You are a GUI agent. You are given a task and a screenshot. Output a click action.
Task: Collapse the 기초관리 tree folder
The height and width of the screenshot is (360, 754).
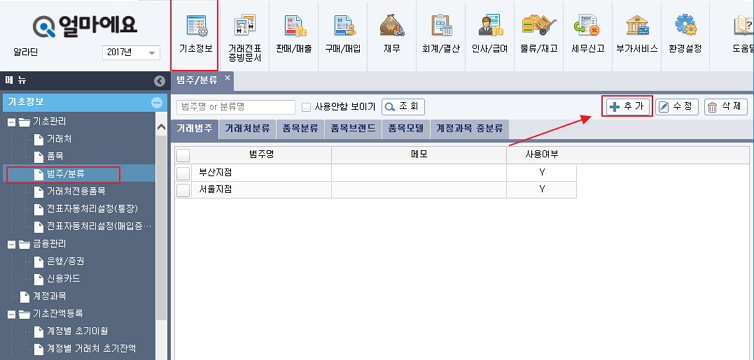point(12,122)
